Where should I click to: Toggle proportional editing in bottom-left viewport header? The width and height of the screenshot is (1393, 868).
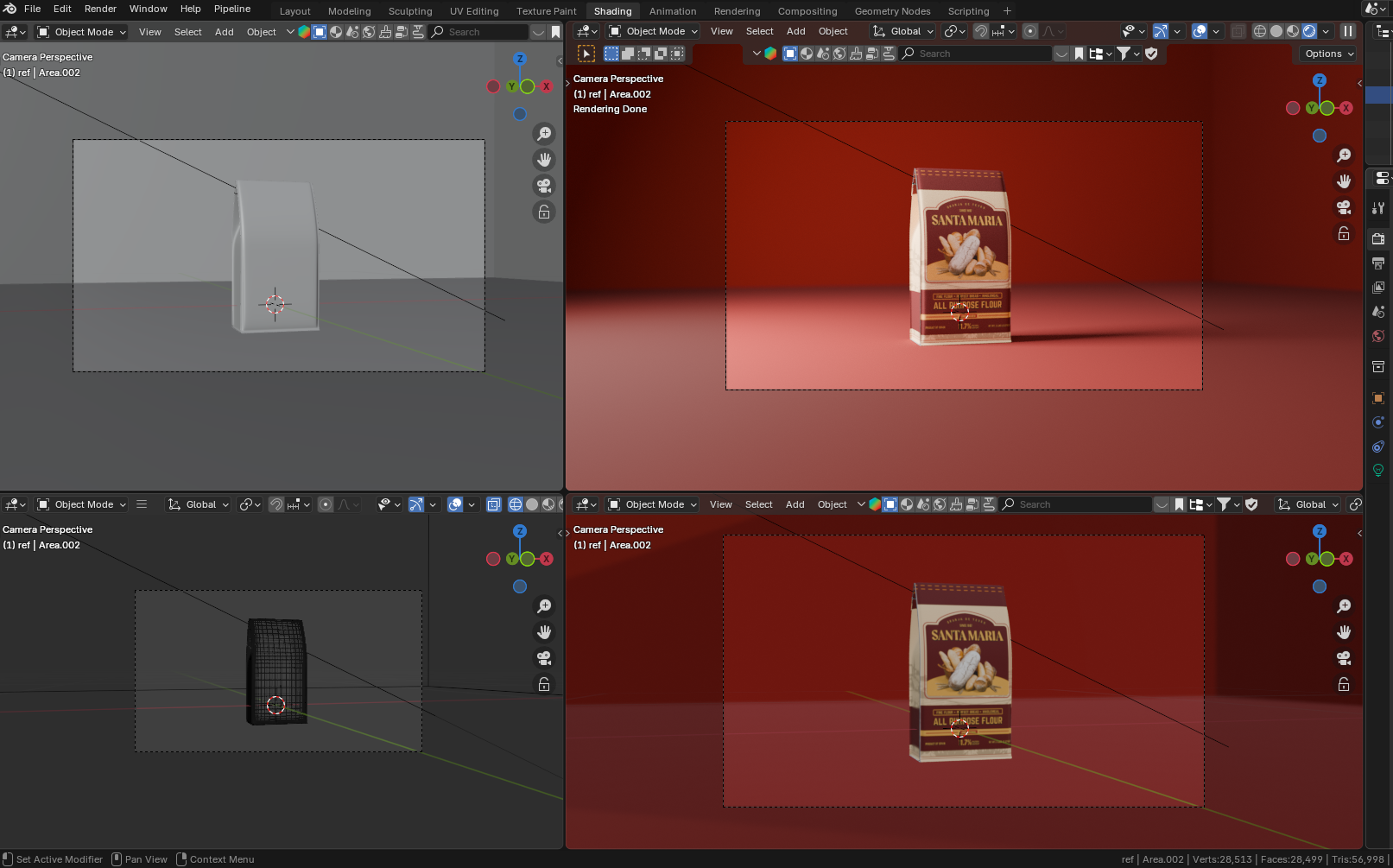(326, 504)
